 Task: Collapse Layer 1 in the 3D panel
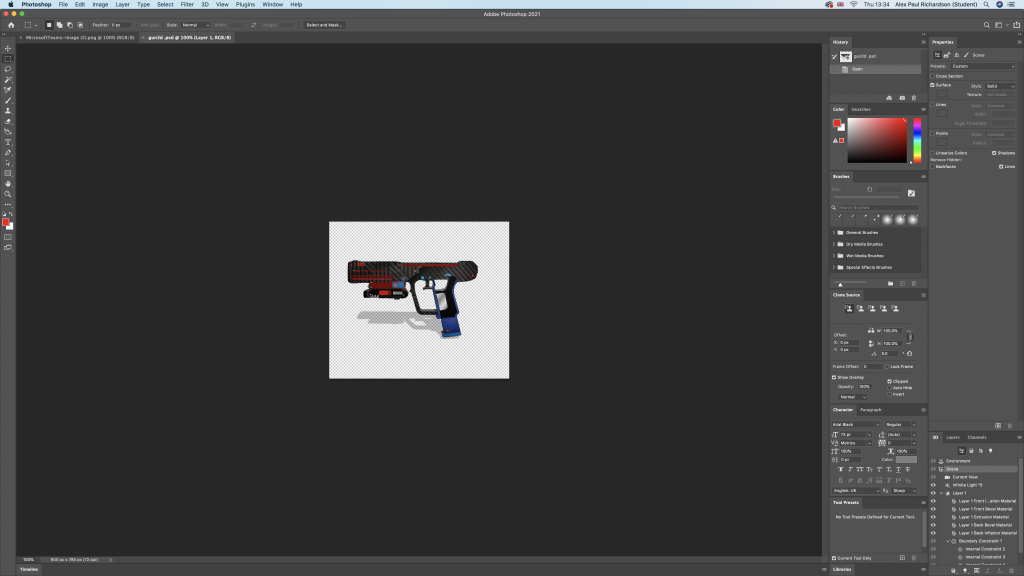tap(941, 493)
